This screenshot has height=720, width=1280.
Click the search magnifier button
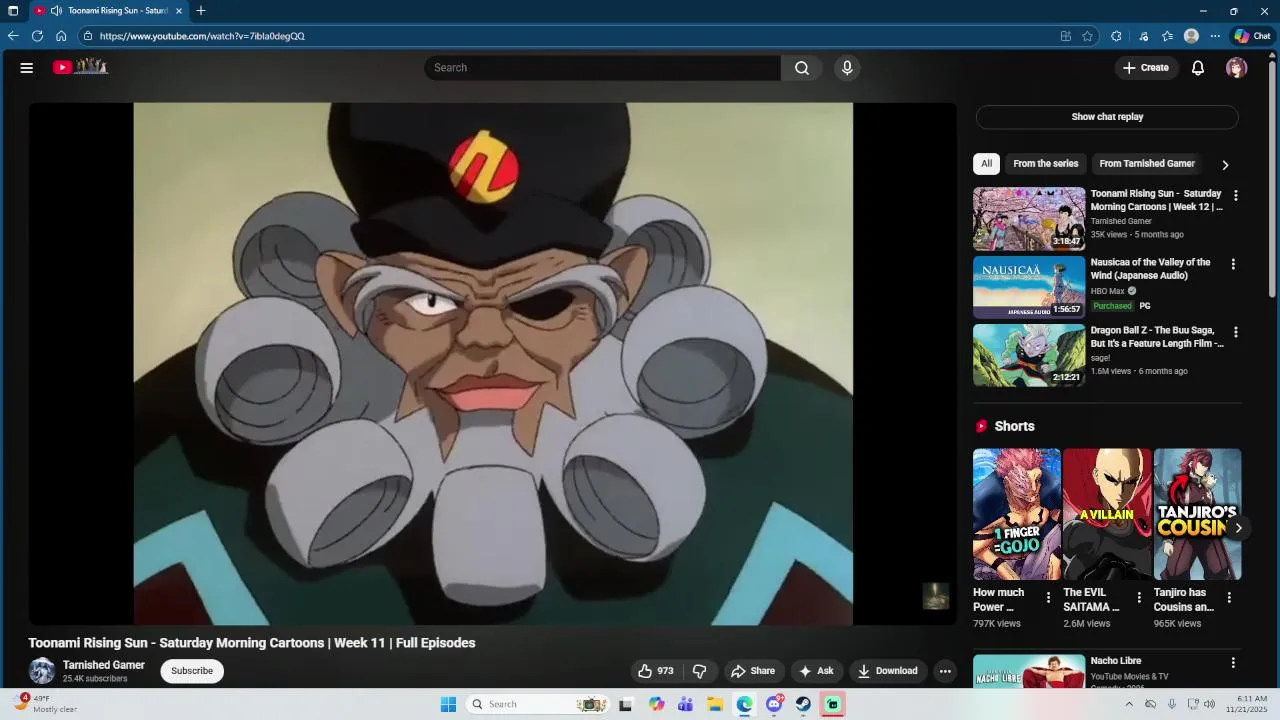pos(802,68)
